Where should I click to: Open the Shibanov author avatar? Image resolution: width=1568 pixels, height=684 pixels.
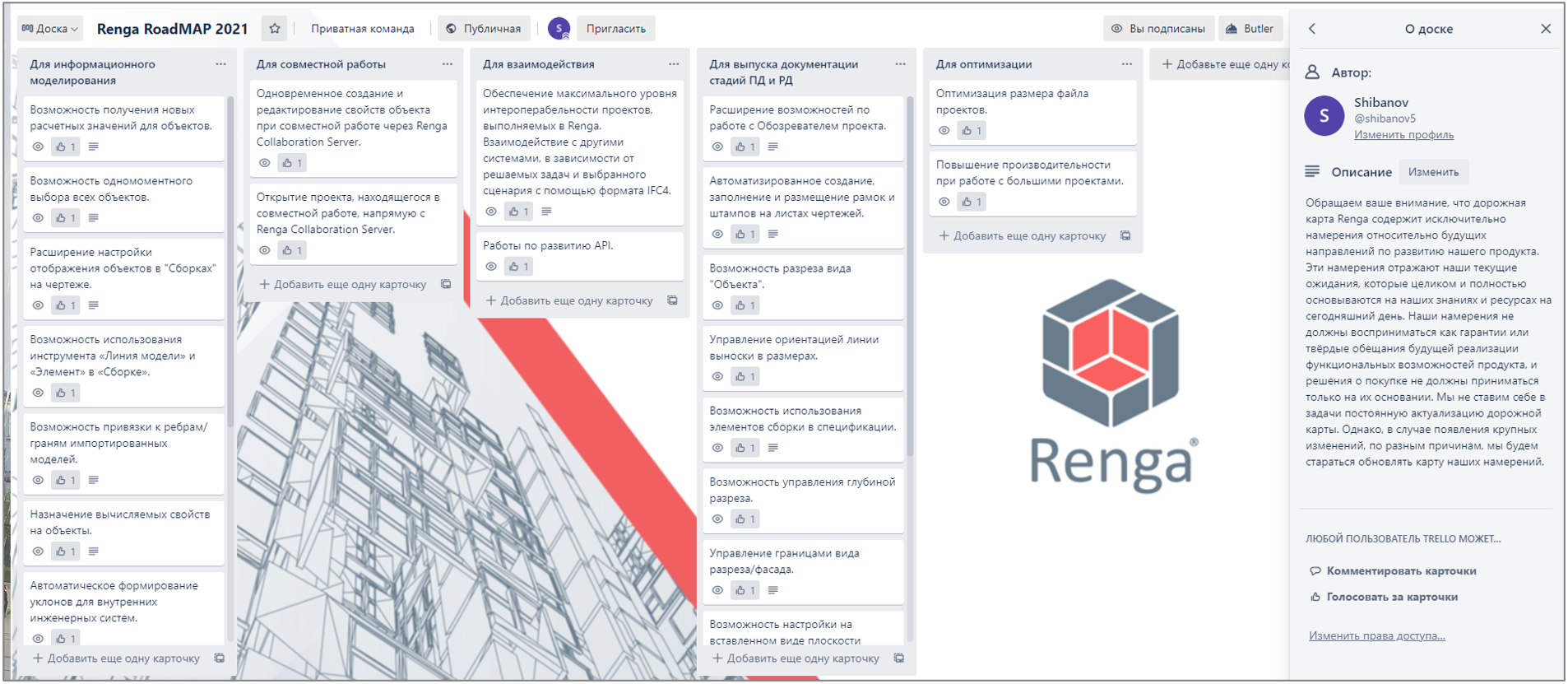point(1324,116)
